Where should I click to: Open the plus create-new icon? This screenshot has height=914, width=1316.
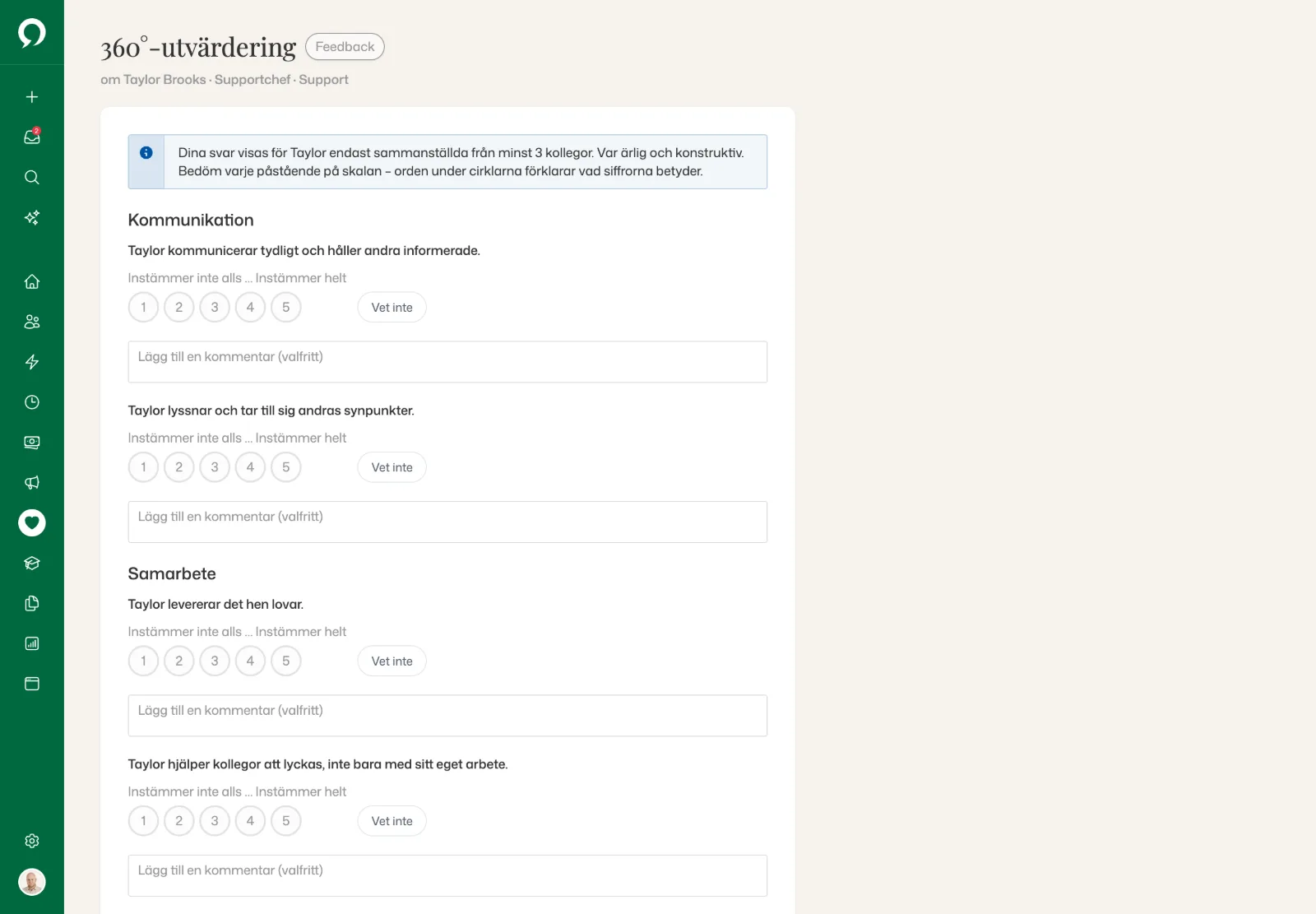32,97
